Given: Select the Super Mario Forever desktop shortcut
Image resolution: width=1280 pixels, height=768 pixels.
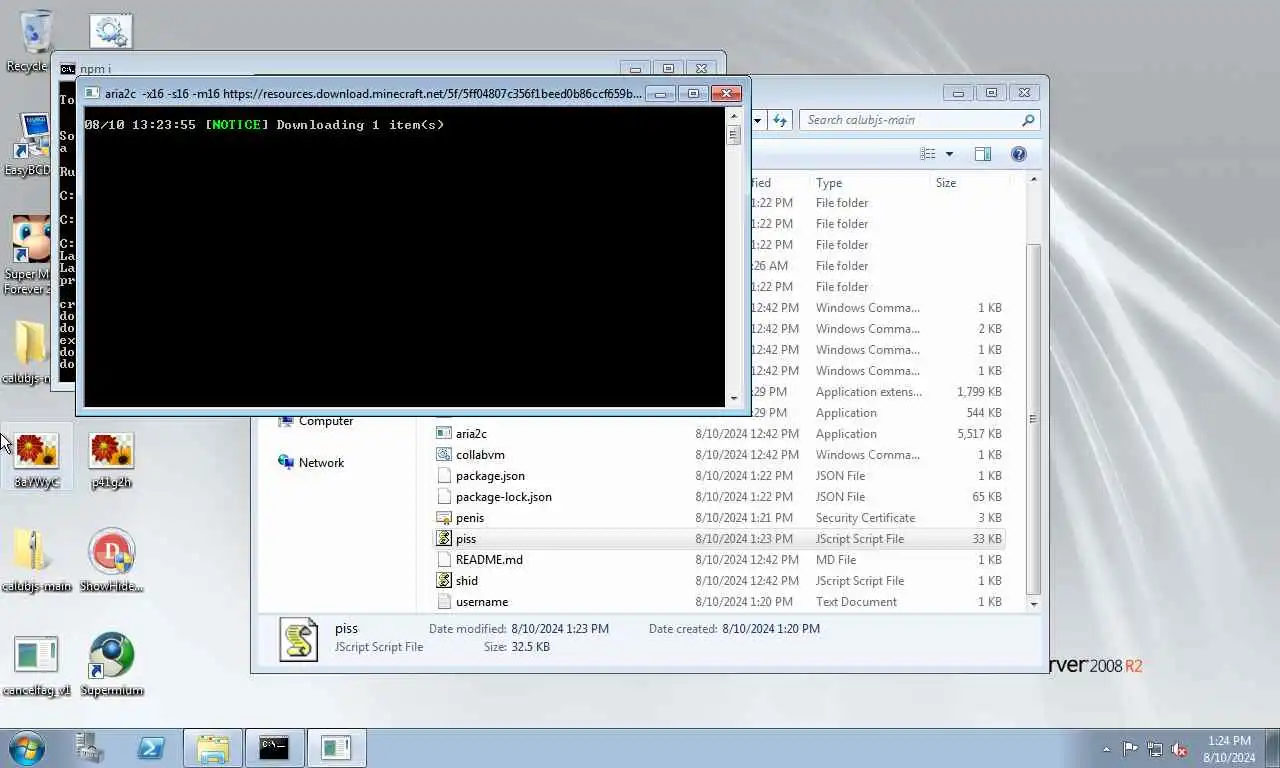Looking at the screenshot, I should pyautogui.click(x=30, y=255).
